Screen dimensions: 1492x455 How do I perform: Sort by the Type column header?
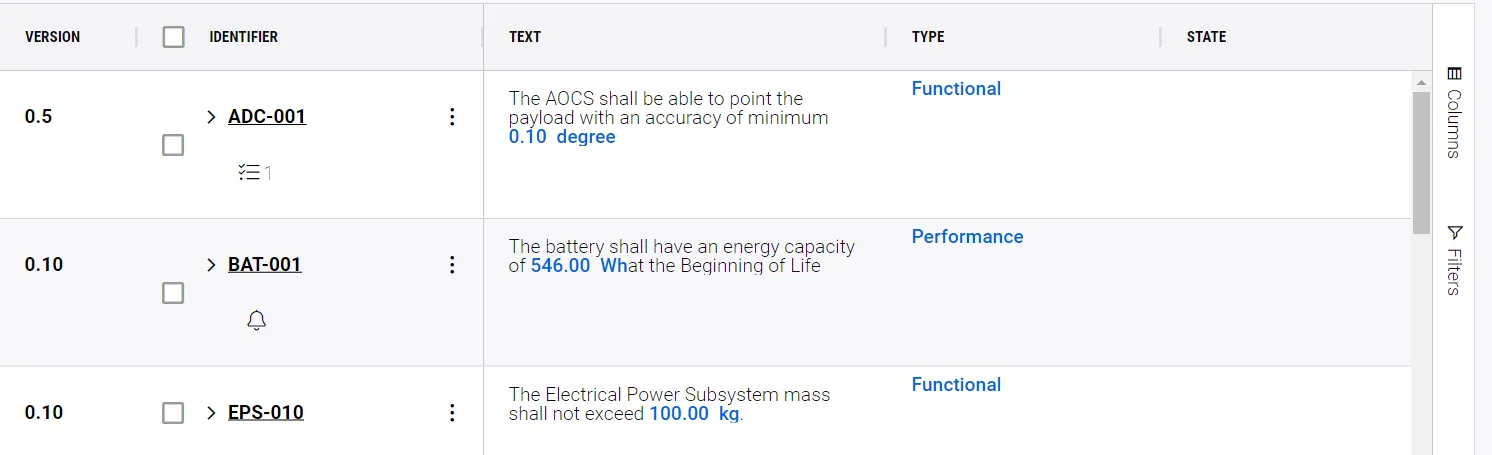pyautogui.click(x=928, y=37)
